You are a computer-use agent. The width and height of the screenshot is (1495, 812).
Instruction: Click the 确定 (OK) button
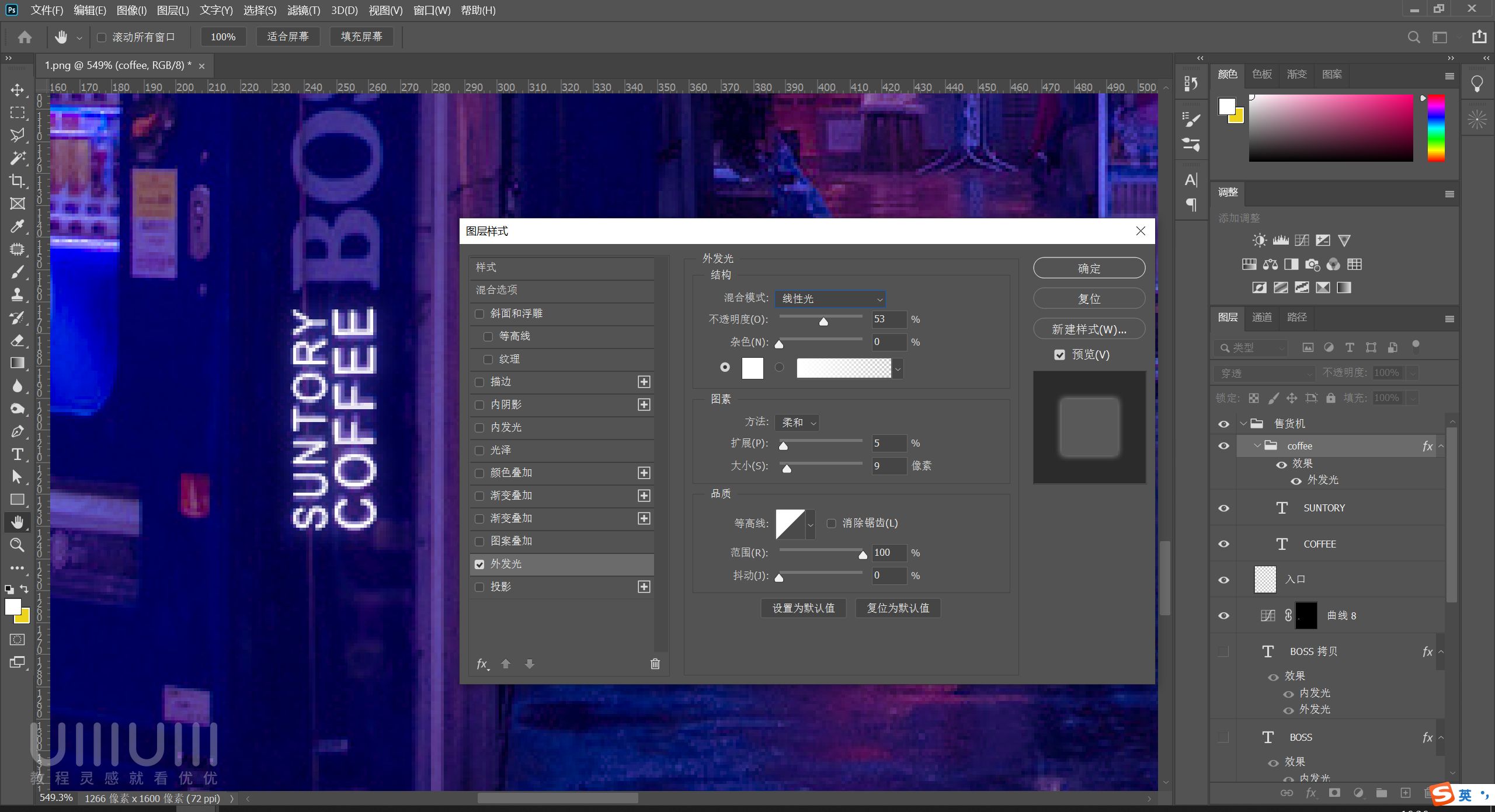point(1089,268)
